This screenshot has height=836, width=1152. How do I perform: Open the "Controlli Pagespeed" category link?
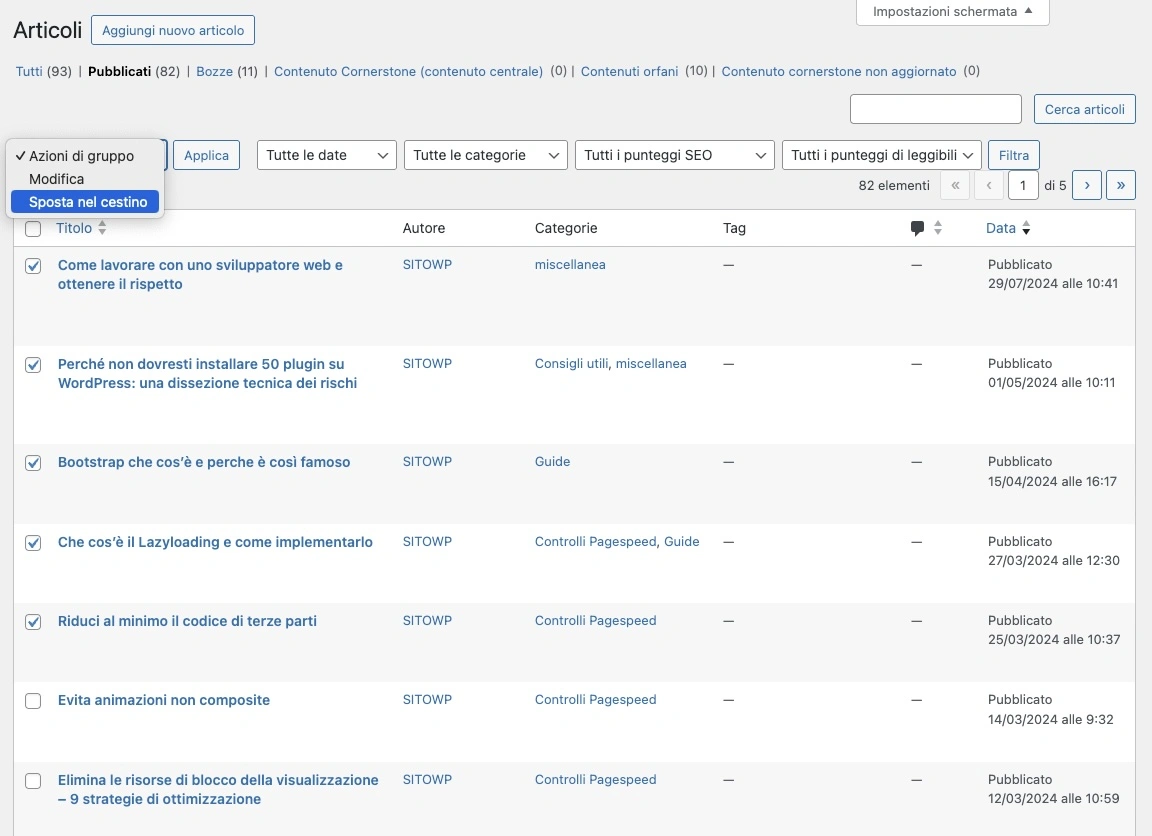click(x=595, y=620)
